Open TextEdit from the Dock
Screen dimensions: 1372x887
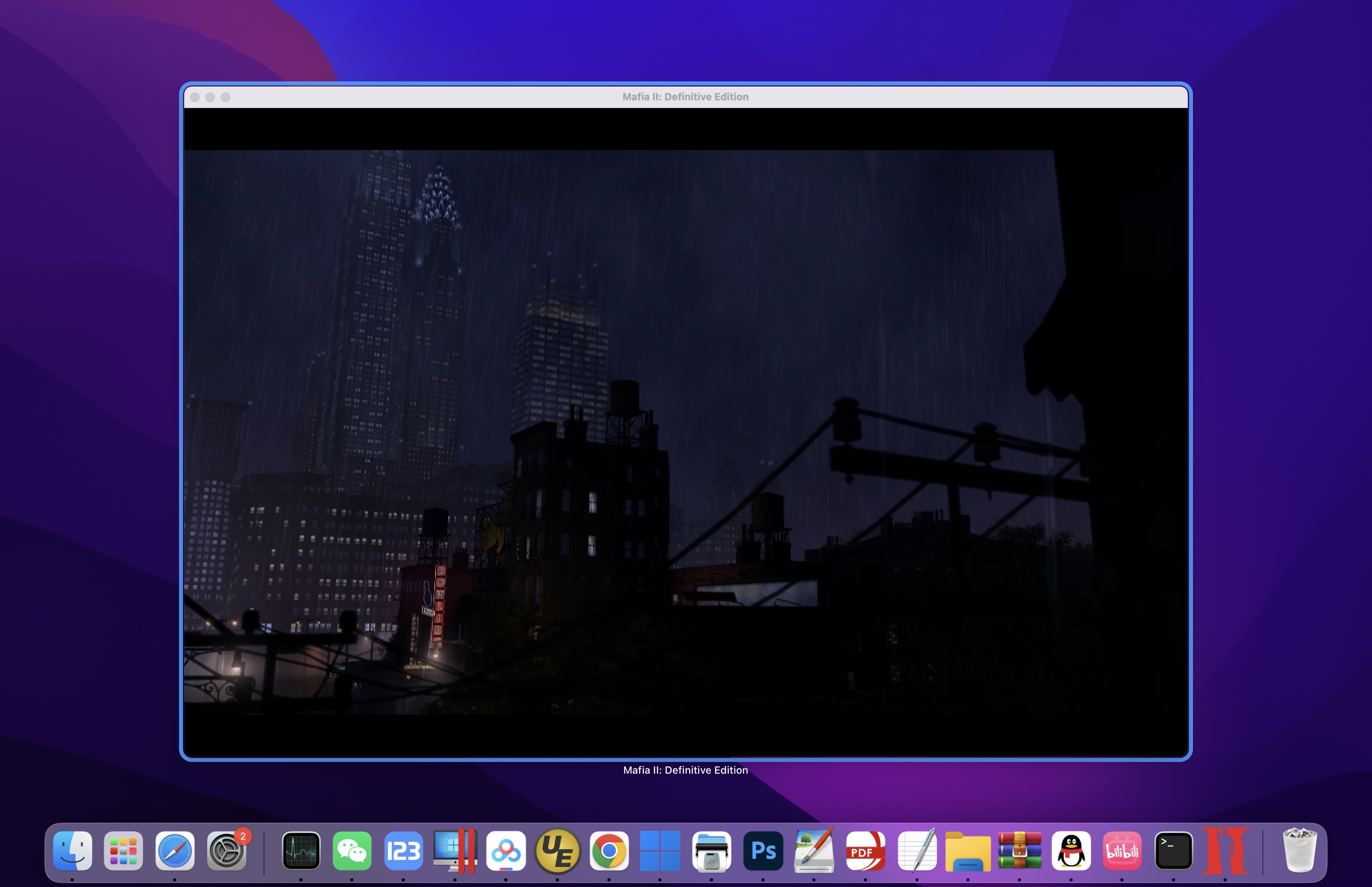pyautogui.click(x=917, y=851)
